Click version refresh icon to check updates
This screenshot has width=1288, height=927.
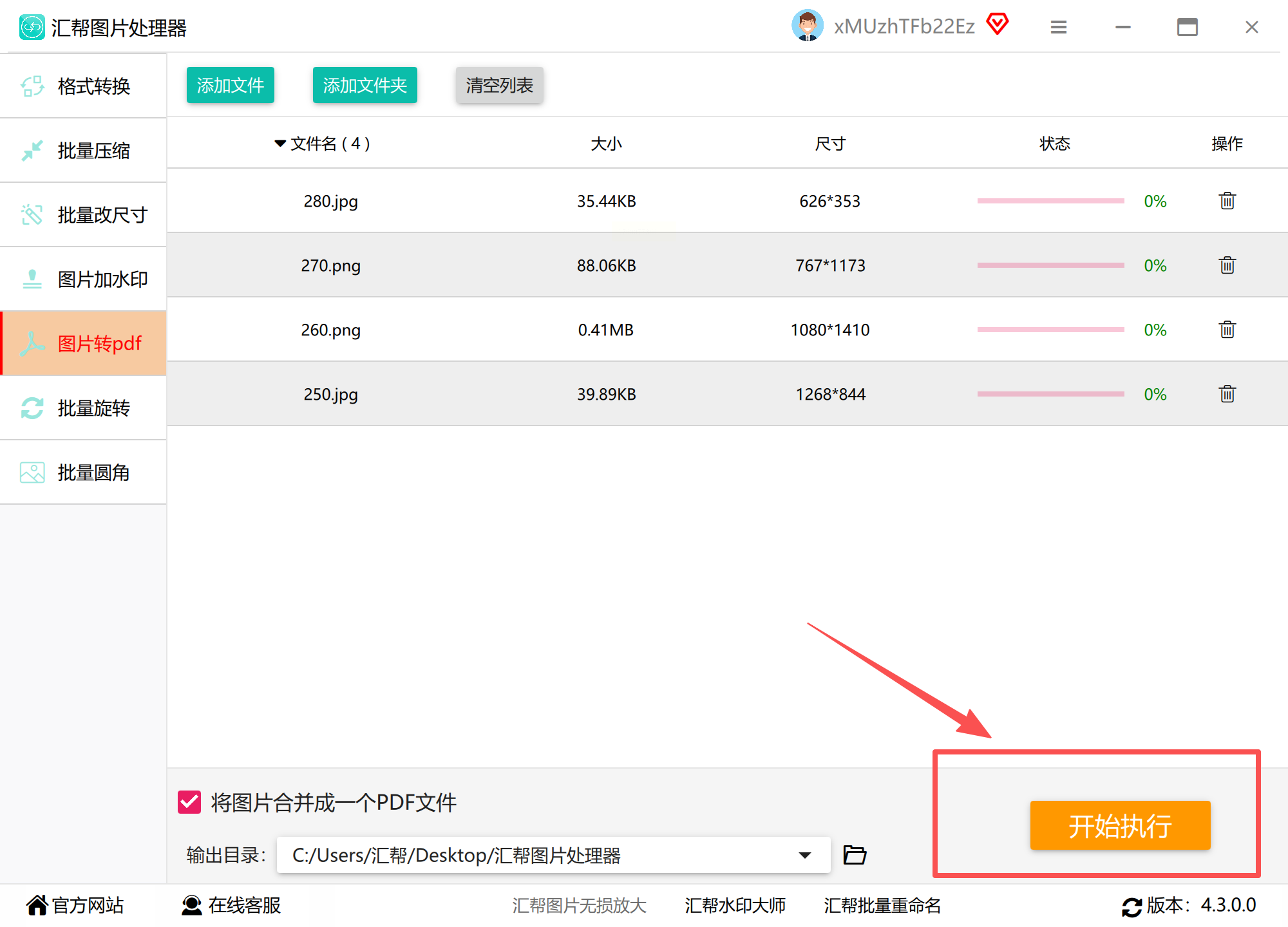click(x=1132, y=906)
